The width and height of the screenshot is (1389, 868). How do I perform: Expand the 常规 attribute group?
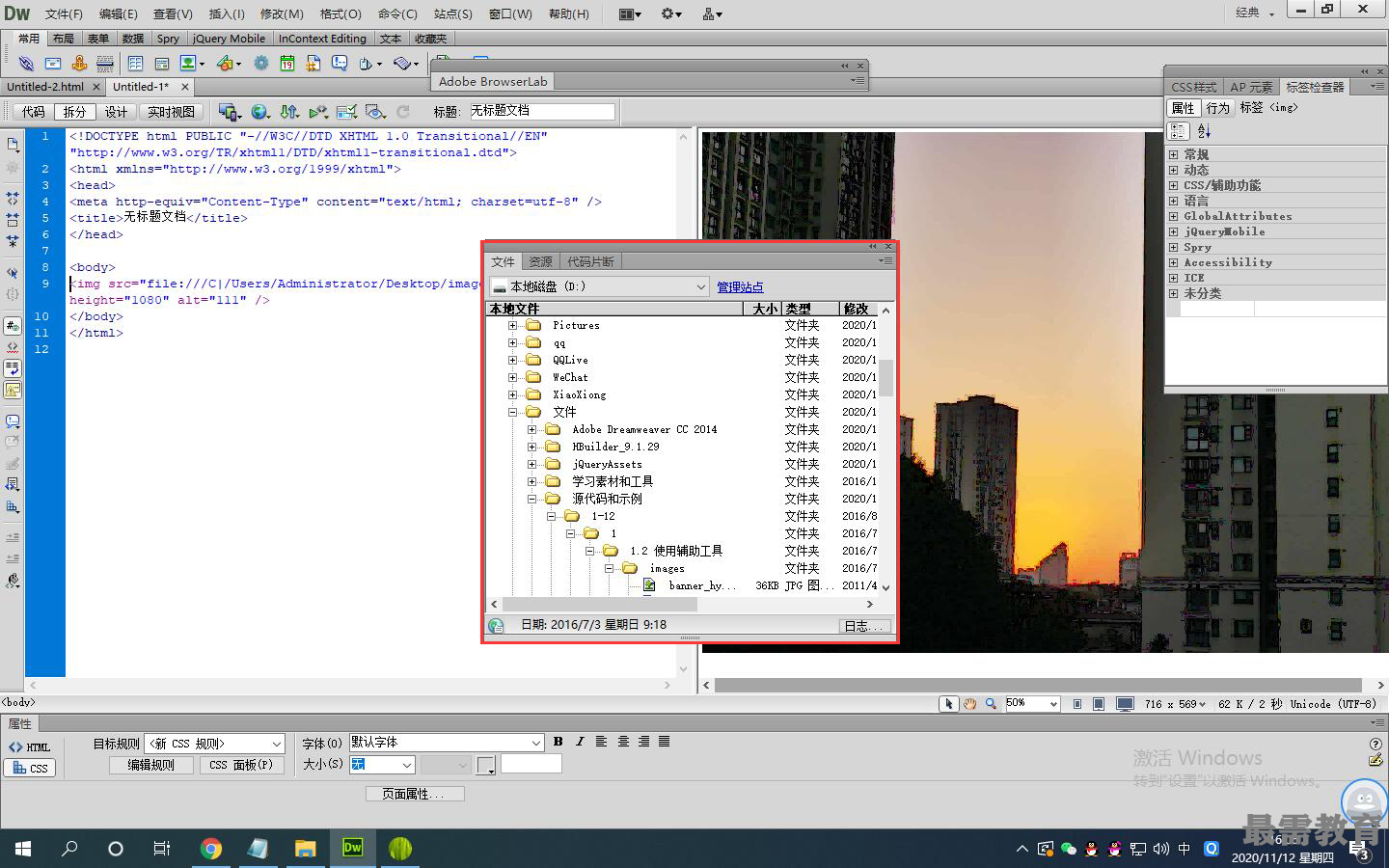(1174, 154)
